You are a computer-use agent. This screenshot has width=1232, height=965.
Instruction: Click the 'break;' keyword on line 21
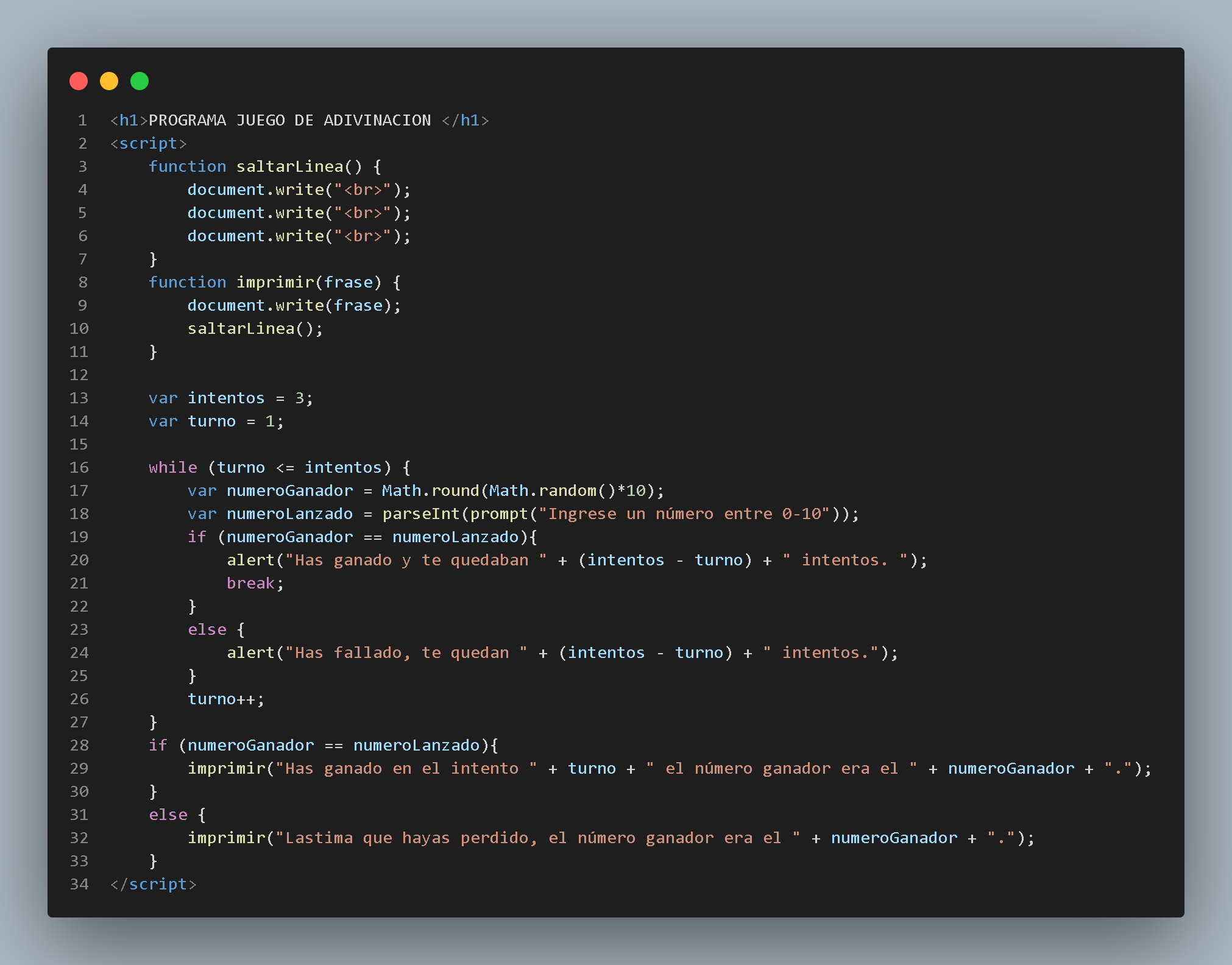[x=255, y=583]
